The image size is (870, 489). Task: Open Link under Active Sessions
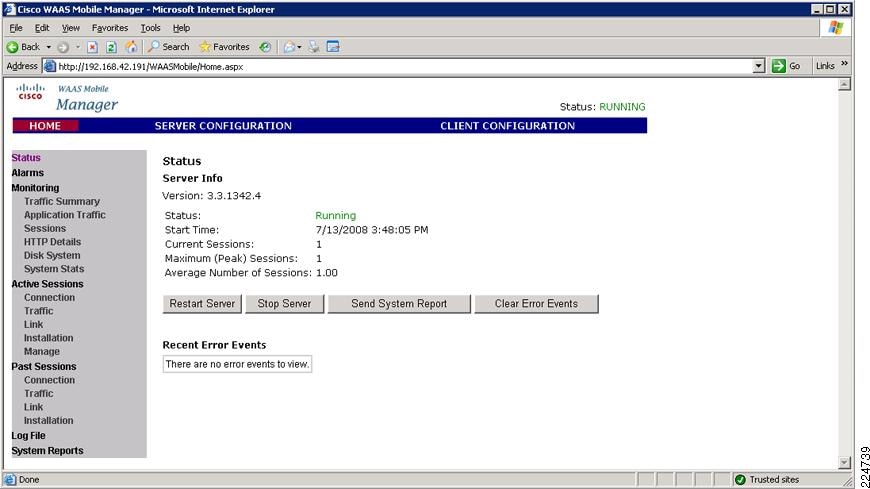point(33,324)
